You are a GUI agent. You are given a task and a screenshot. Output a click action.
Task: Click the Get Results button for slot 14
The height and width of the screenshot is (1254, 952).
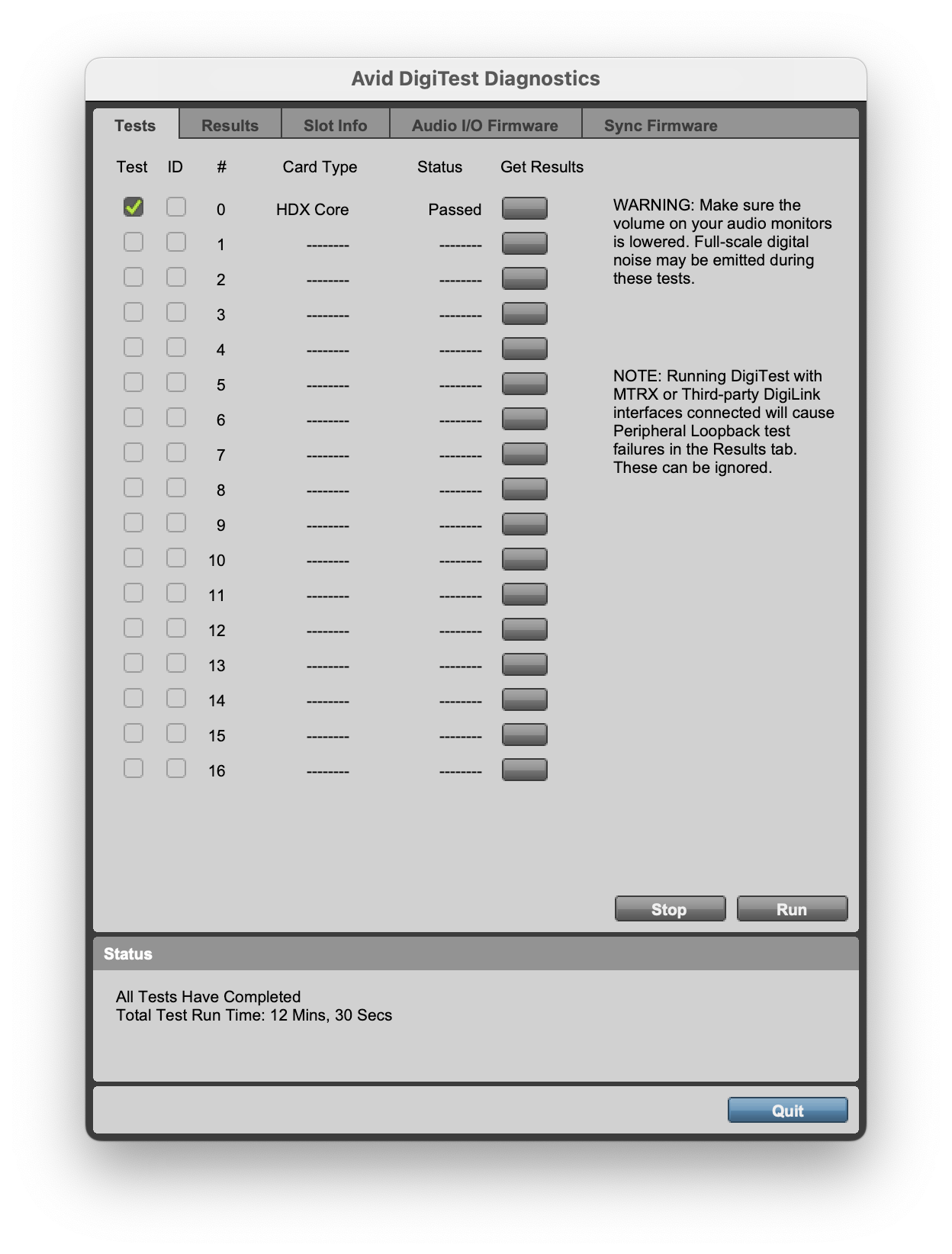tap(525, 699)
